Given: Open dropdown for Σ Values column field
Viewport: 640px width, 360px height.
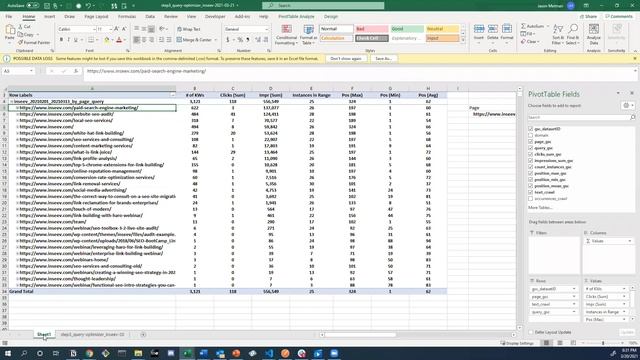Looking at the screenshot, I should (x=629, y=241).
